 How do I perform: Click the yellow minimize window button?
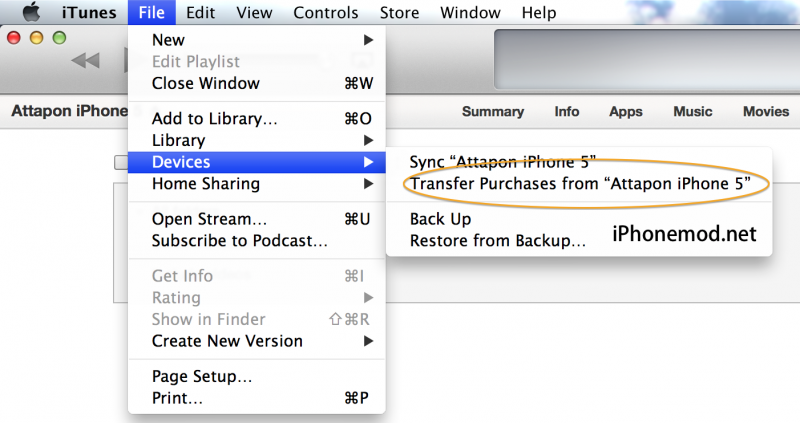pyautogui.click(x=36, y=37)
